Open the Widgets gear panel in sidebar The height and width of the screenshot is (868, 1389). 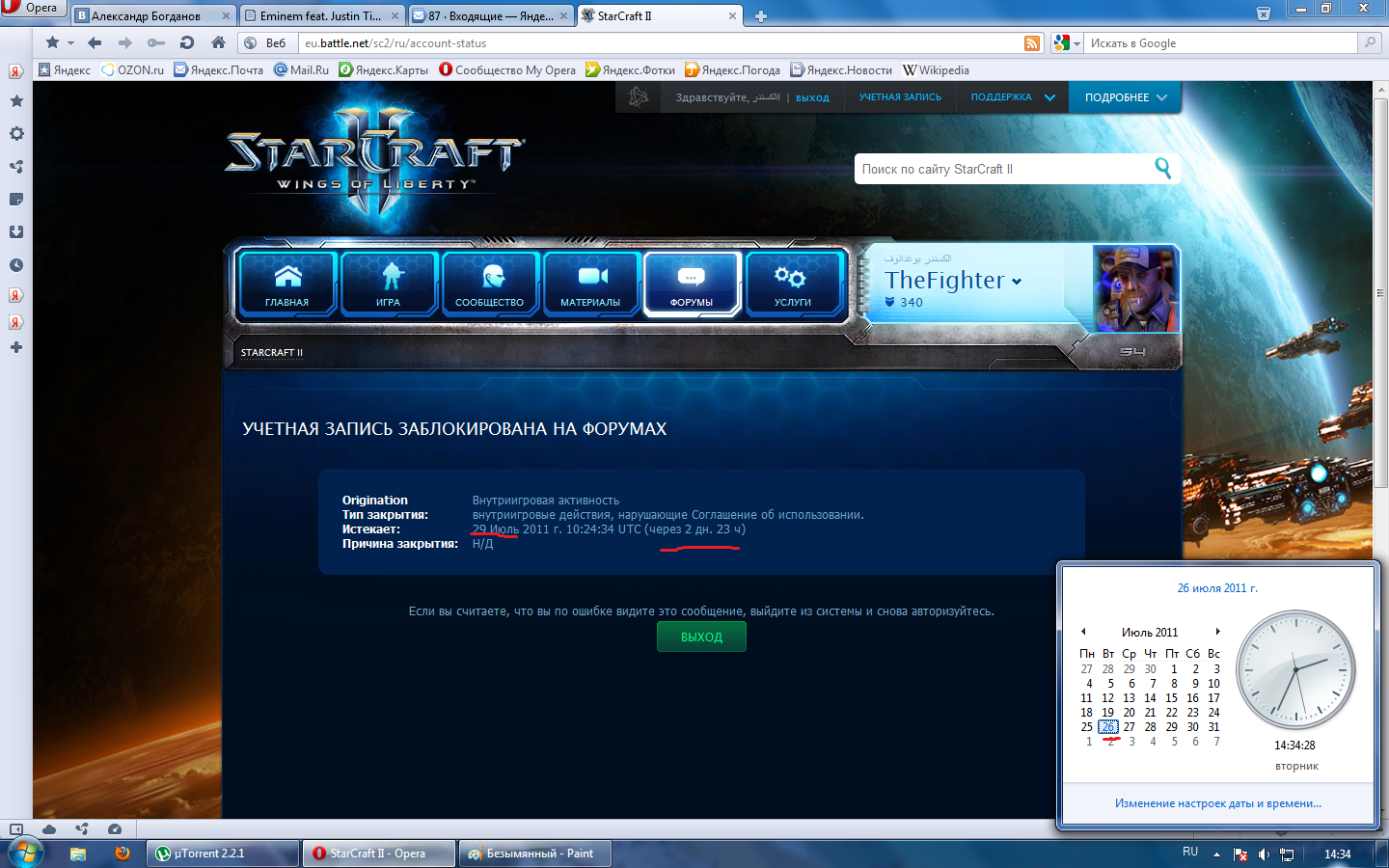pos(16,134)
